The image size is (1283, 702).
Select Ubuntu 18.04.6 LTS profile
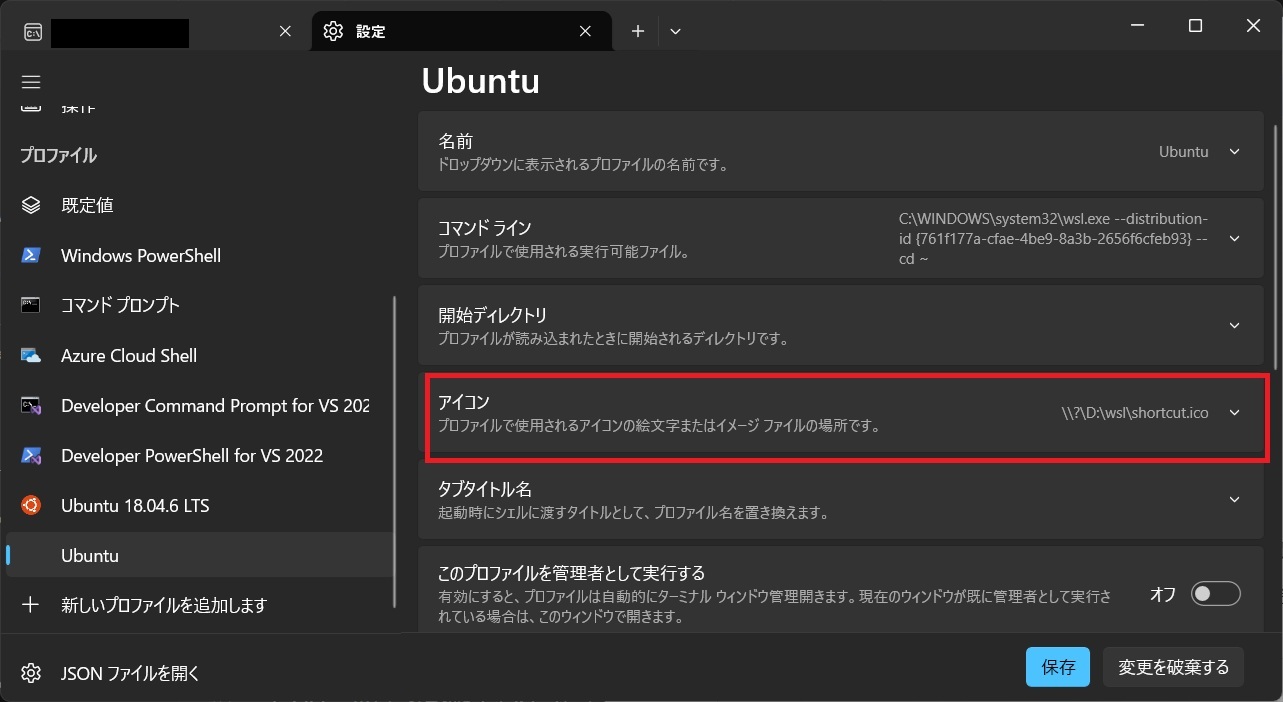(x=200, y=505)
